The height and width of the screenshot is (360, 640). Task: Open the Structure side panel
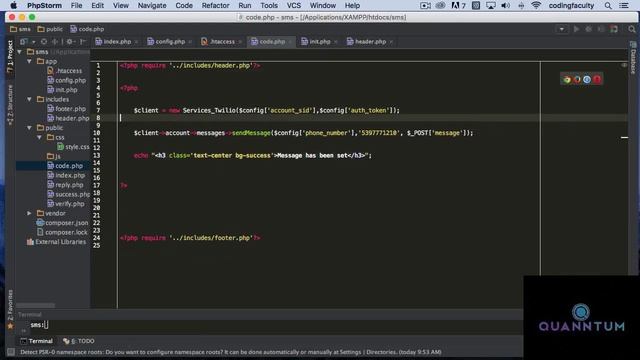click(x=10, y=105)
